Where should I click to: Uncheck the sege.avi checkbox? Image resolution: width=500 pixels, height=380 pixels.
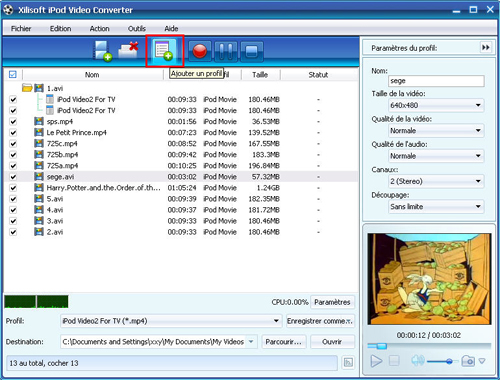13,177
